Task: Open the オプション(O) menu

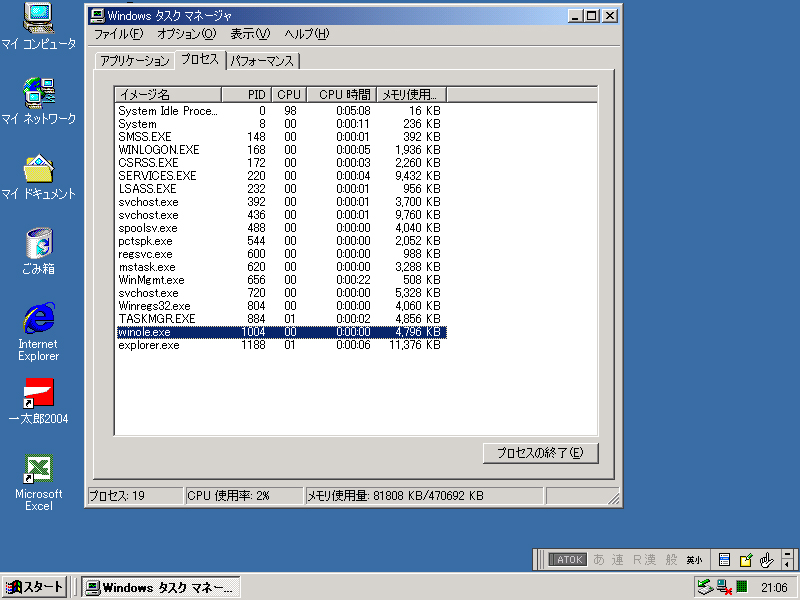Action: (186, 34)
